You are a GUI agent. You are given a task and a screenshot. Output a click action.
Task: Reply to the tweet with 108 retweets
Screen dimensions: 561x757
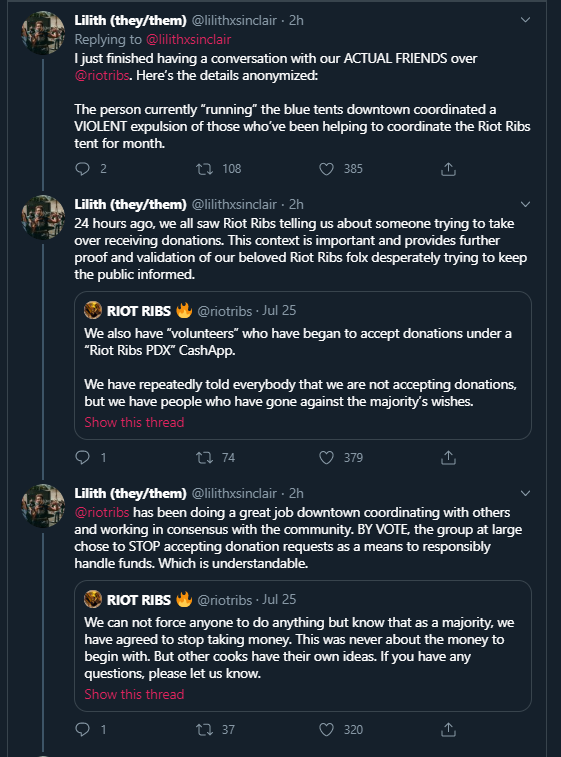click(83, 168)
